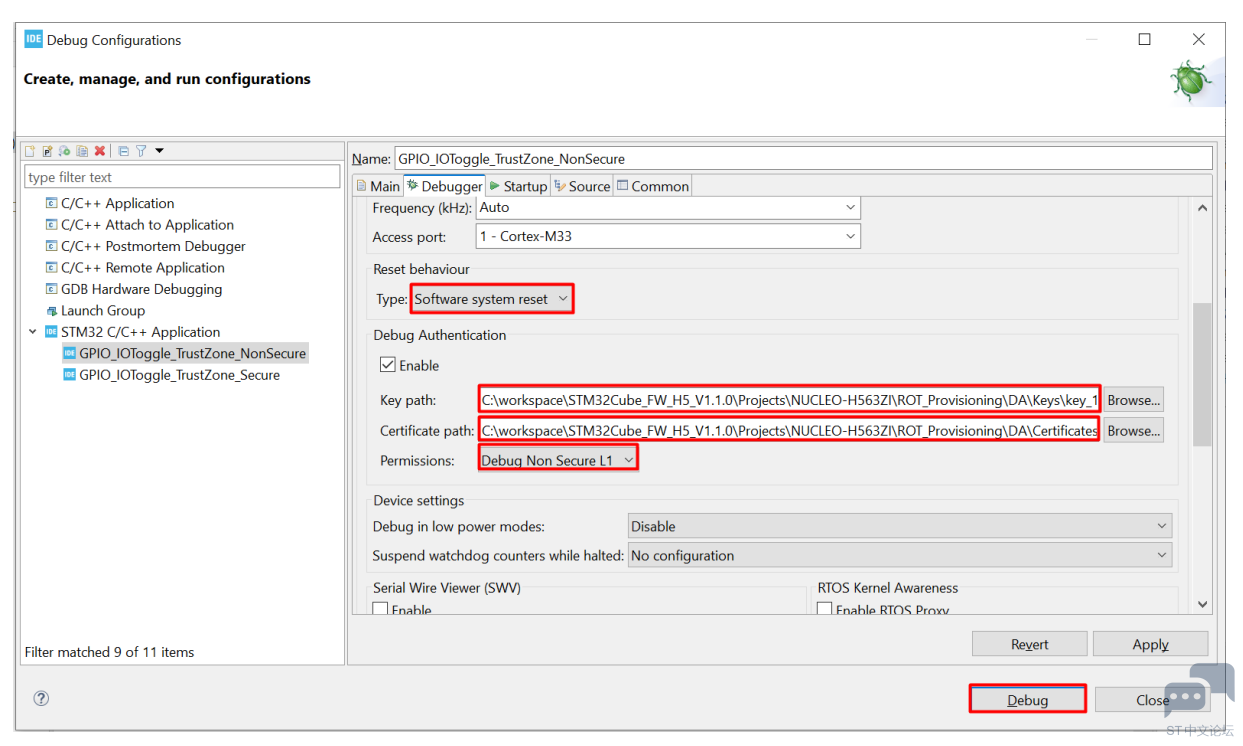This screenshot has width=1243, height=746.
Task: Click the Revert button
Action: [1029, 644]
